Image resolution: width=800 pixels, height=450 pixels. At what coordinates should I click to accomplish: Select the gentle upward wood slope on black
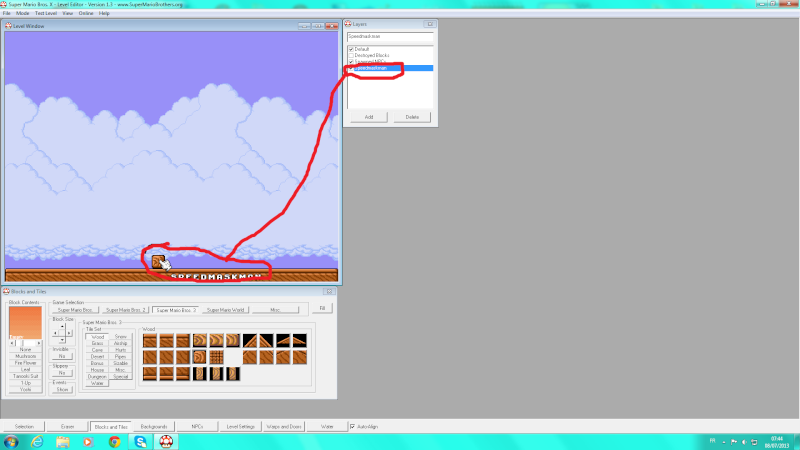(283, 341)
